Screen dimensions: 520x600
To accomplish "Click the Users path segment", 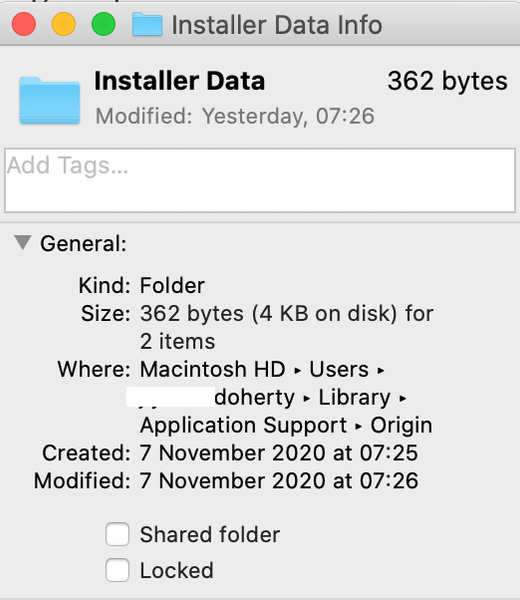I will (x=339, y=369).
